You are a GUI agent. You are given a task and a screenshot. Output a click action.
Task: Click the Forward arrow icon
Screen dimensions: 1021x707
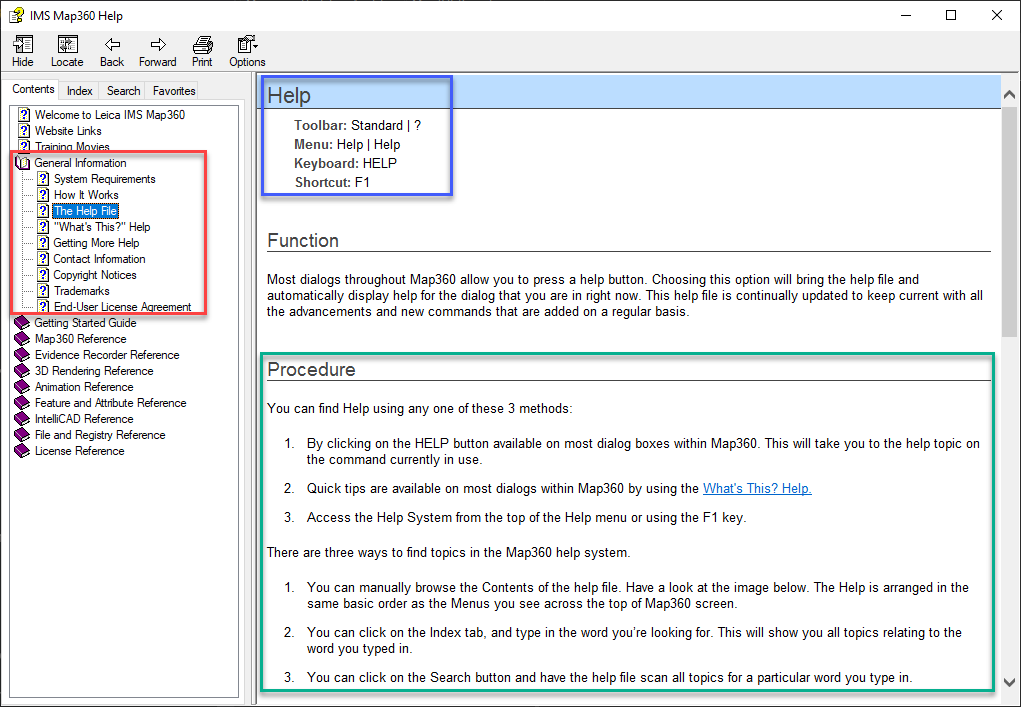(x=157, y=45)
